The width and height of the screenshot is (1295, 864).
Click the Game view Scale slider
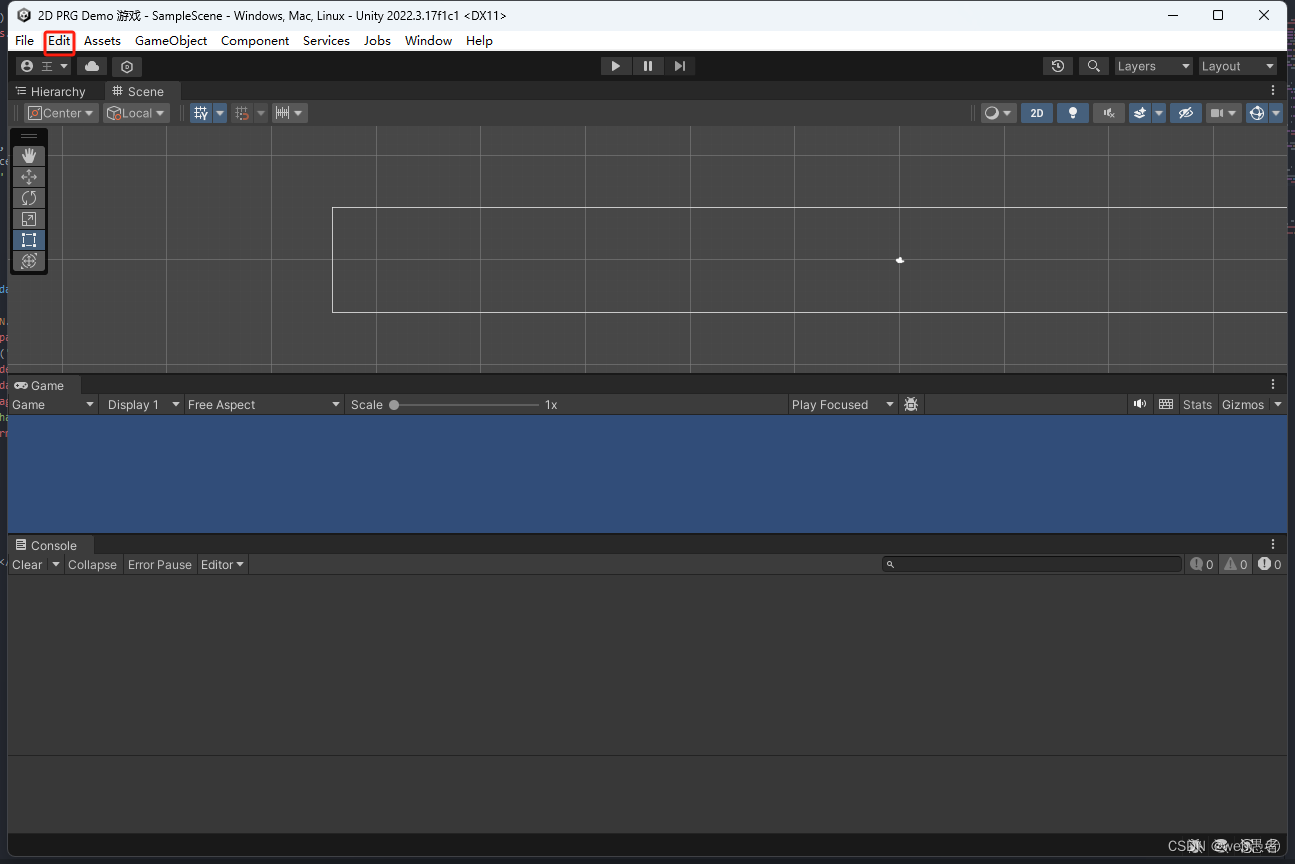coord(466,405)
